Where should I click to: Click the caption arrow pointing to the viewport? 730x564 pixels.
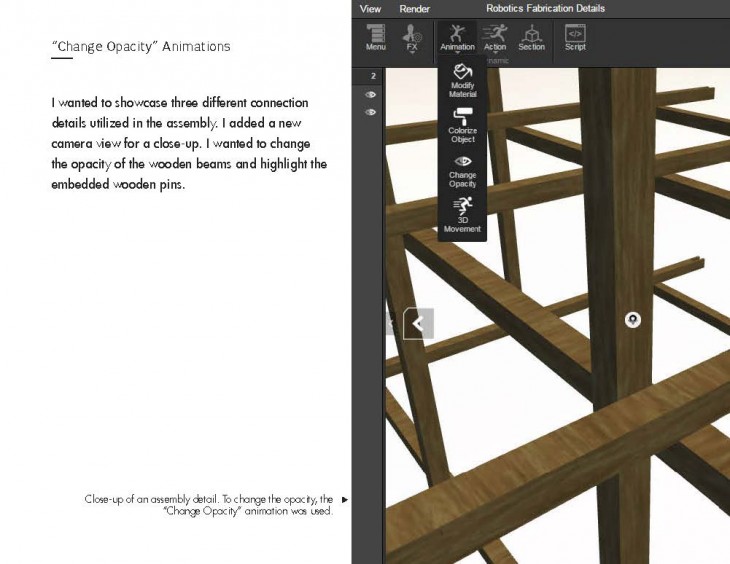click(345, 499)
